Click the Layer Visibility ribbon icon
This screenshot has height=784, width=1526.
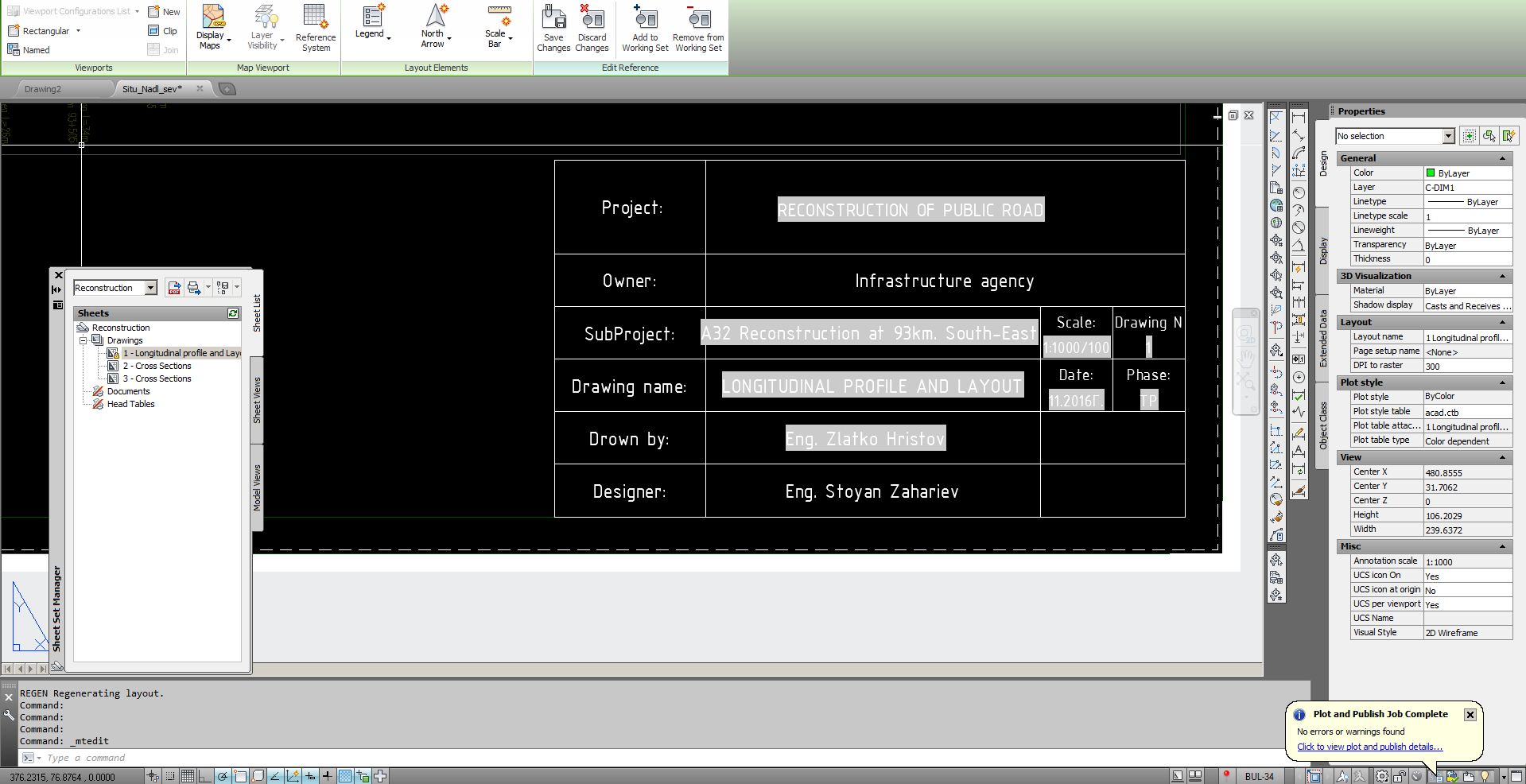pos(265,27)
